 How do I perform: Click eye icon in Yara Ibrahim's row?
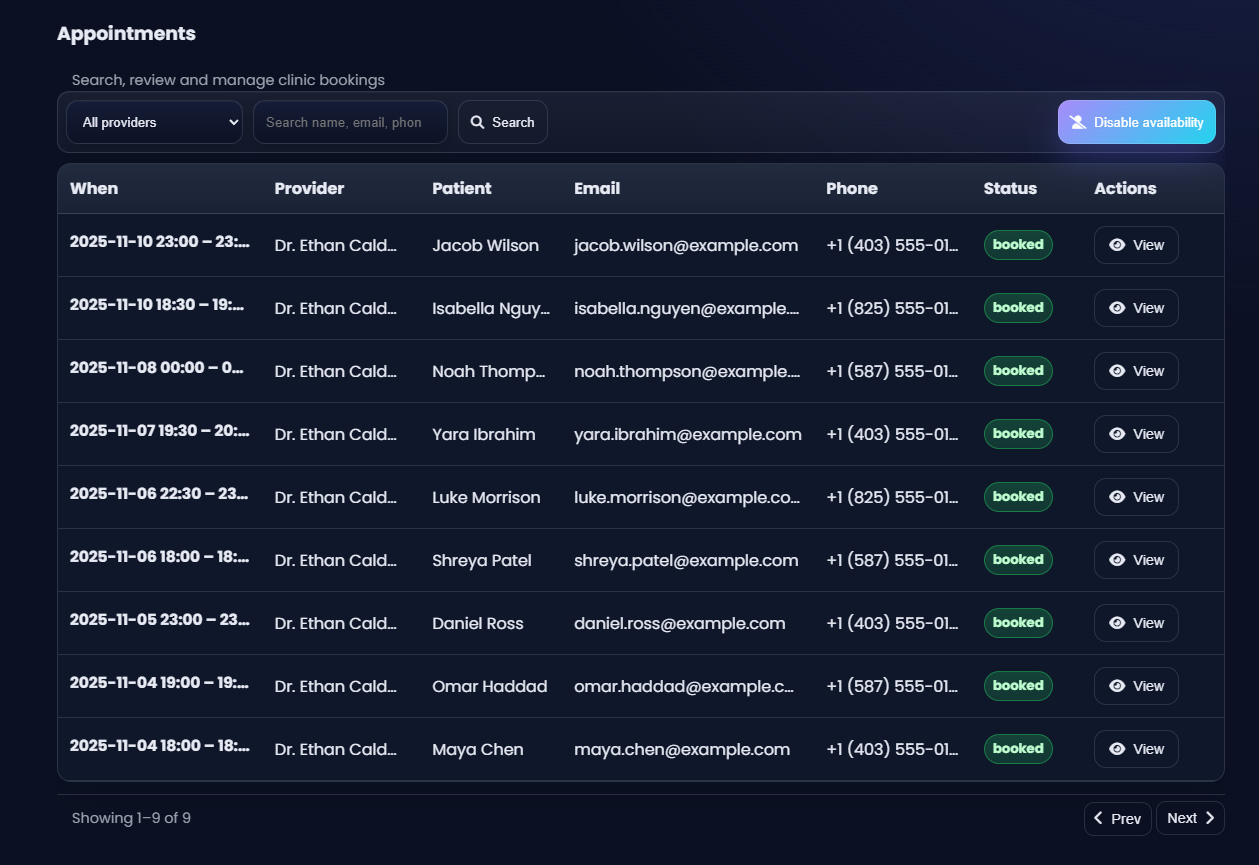tap(1117, 434)
